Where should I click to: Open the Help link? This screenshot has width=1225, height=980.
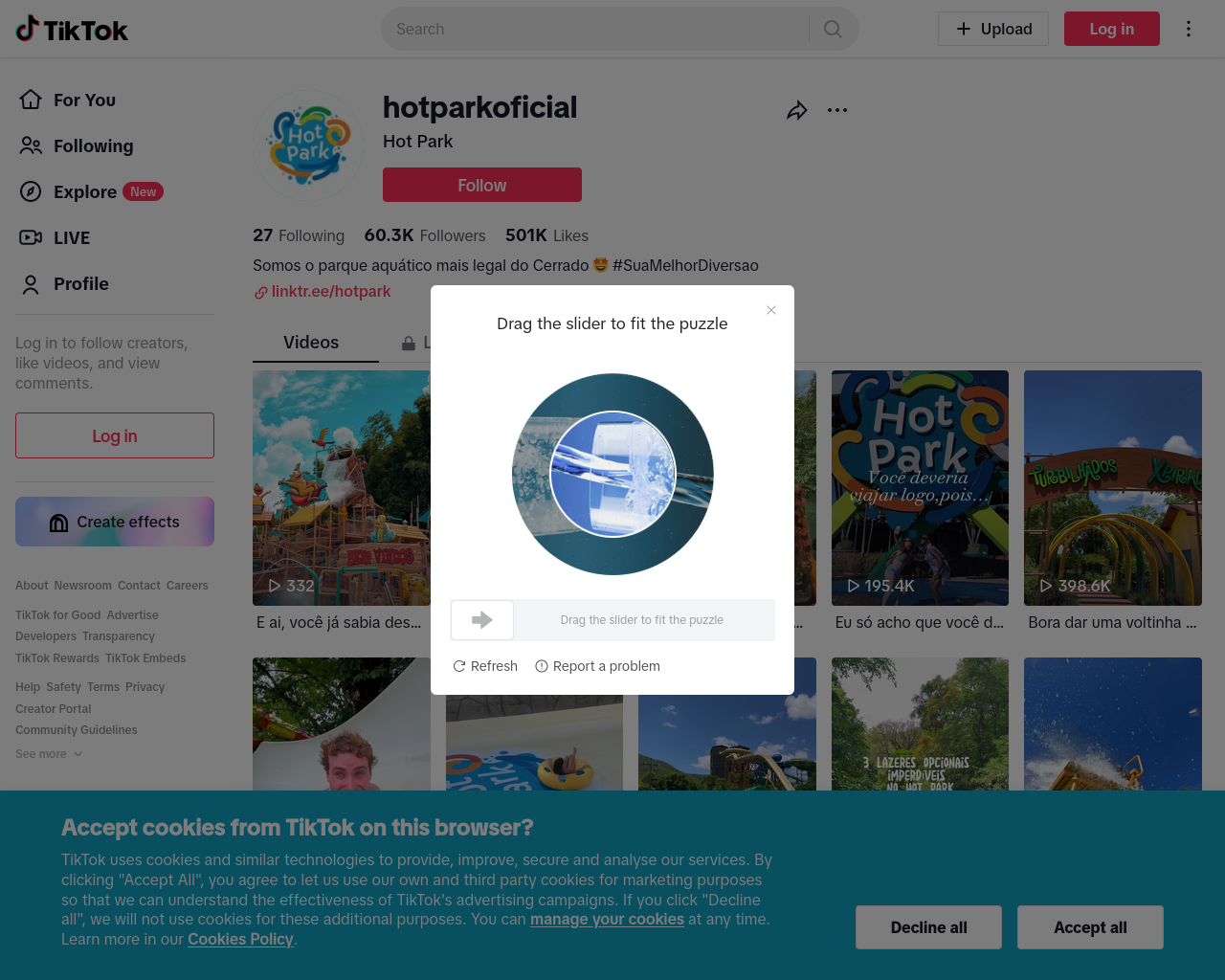tap(28, 687)
